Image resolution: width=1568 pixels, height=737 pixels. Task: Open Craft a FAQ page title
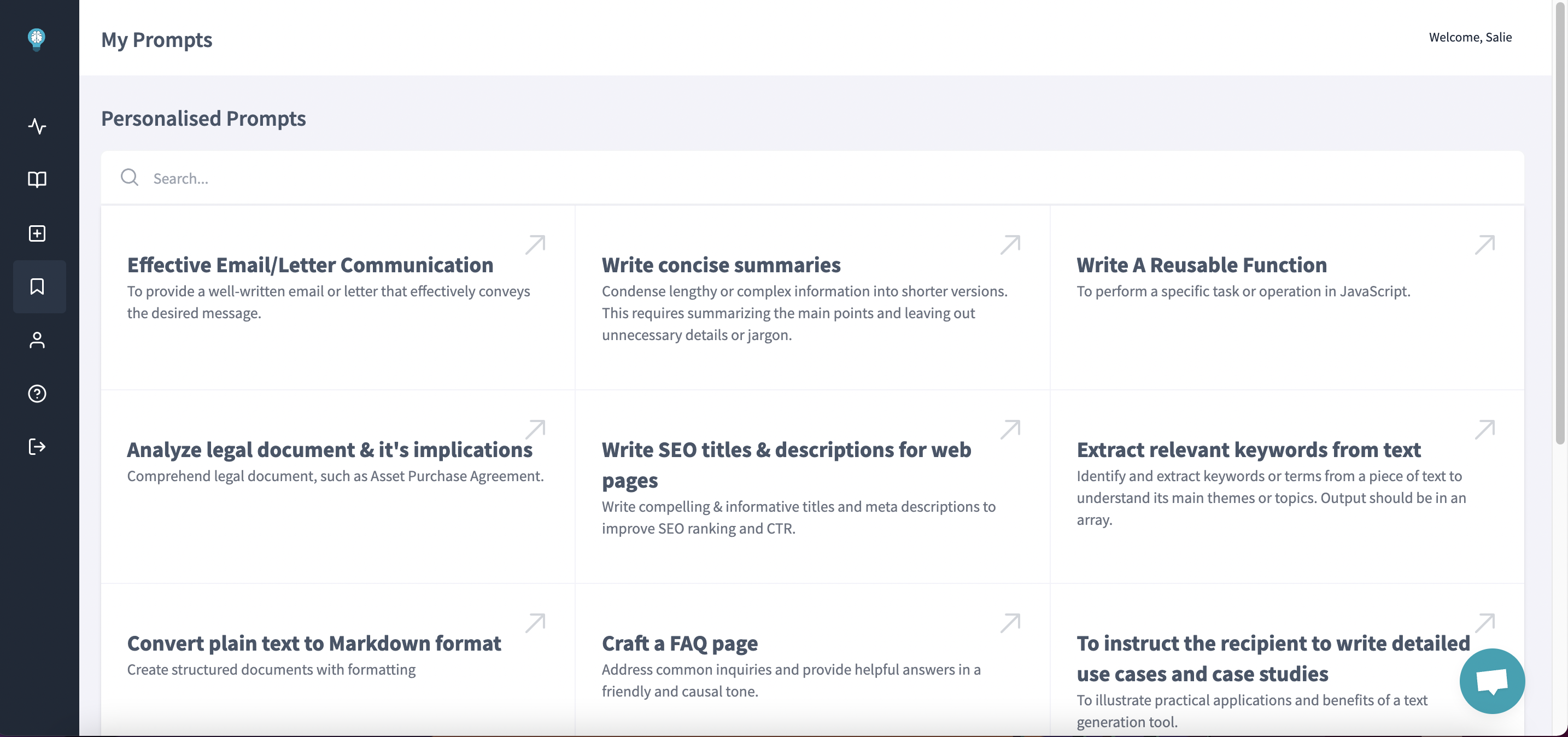pos(680,644)
